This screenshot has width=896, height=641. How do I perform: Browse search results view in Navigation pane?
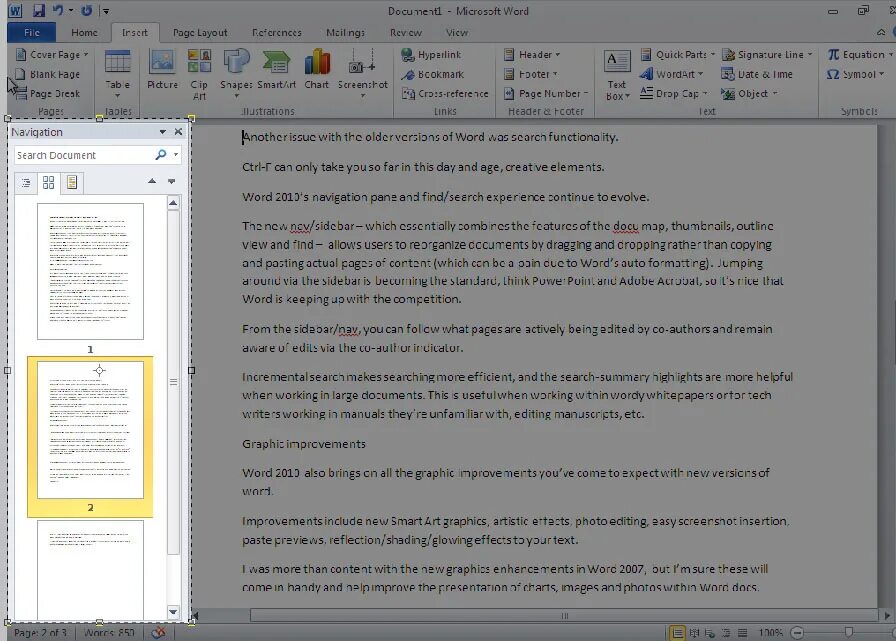pyautogui.click(x=71, y=183)
